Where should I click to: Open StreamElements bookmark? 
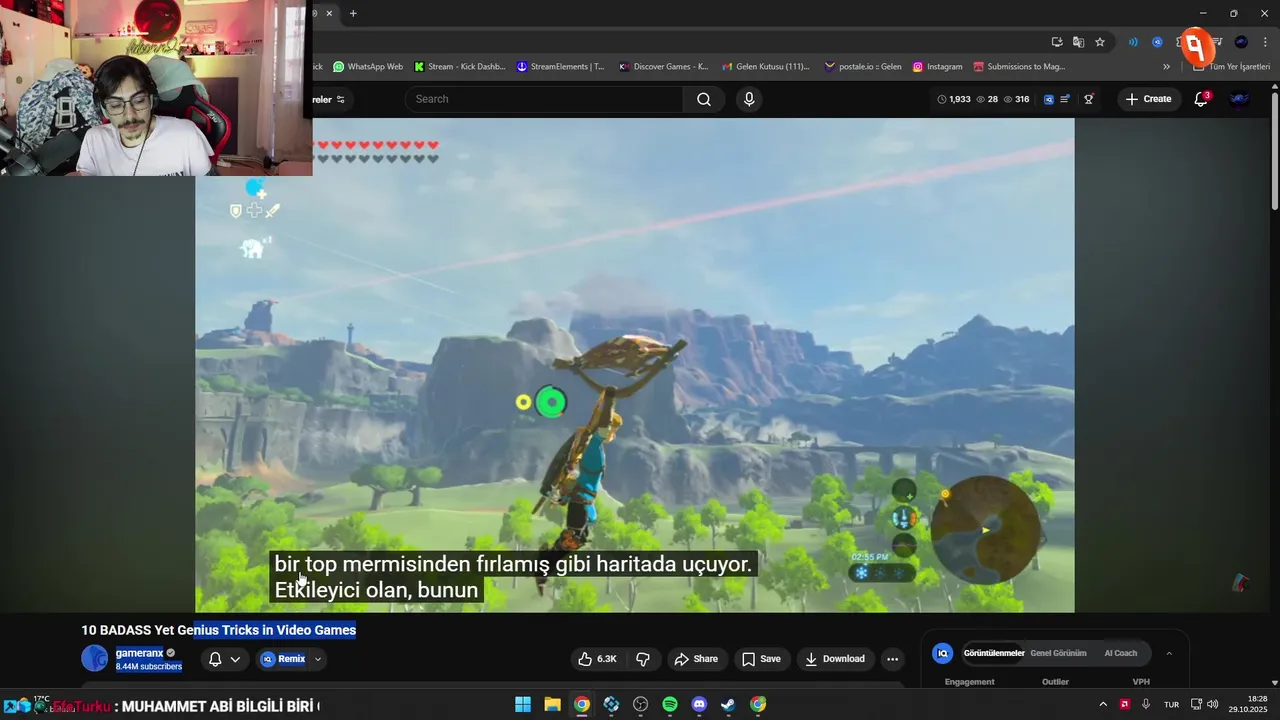click(x=561, y=67)
